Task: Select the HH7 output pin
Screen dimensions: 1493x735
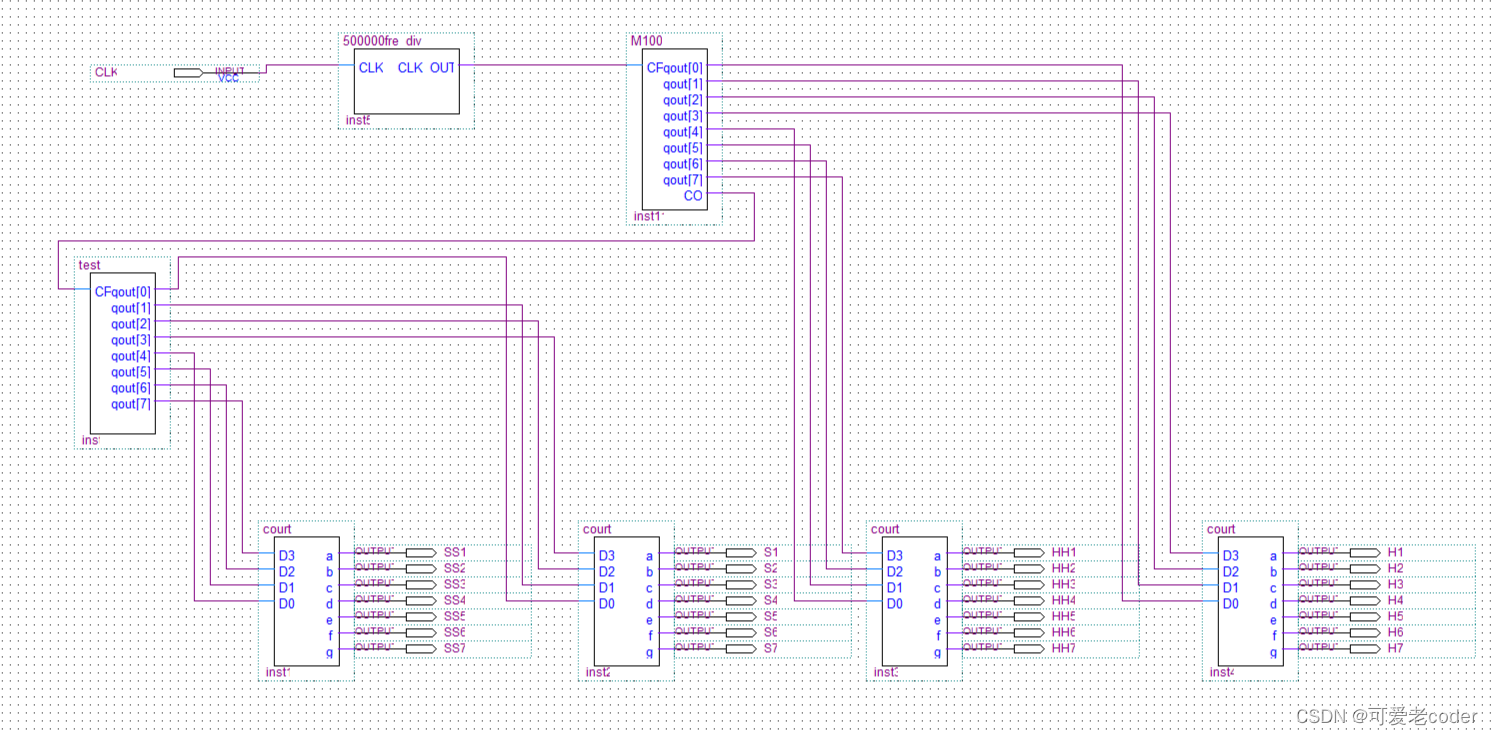Action: 1029,648
